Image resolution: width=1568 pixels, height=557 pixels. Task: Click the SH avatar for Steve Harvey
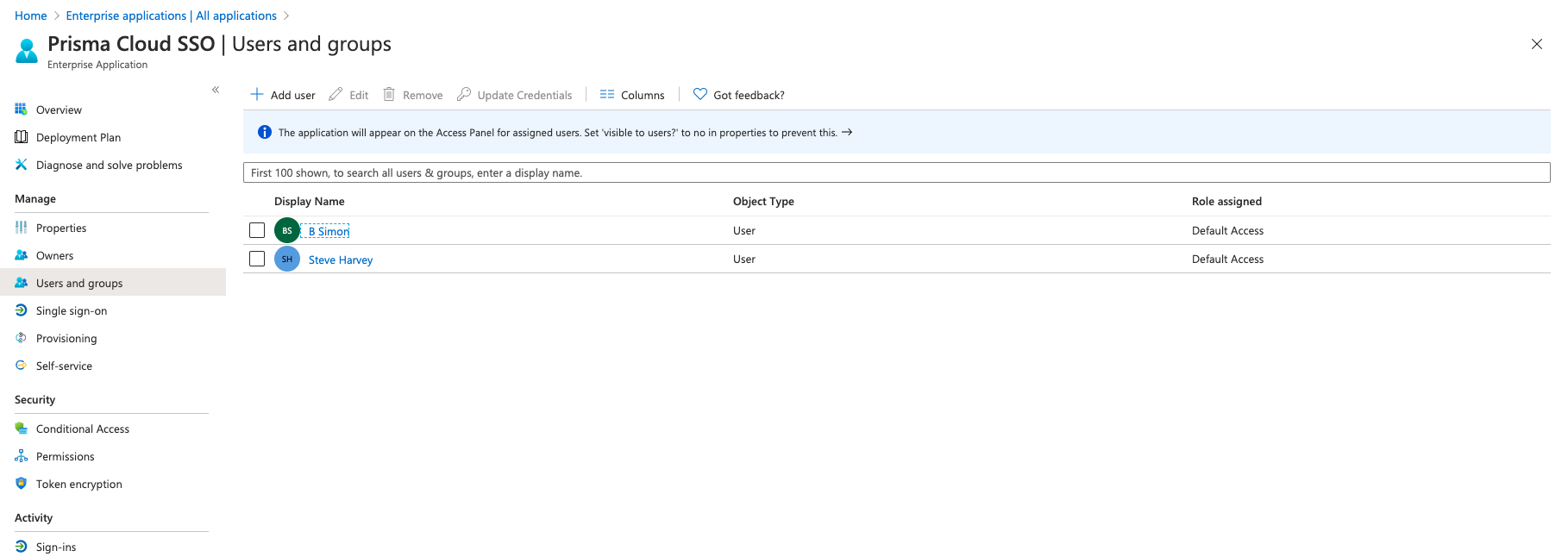click(287, 259)
